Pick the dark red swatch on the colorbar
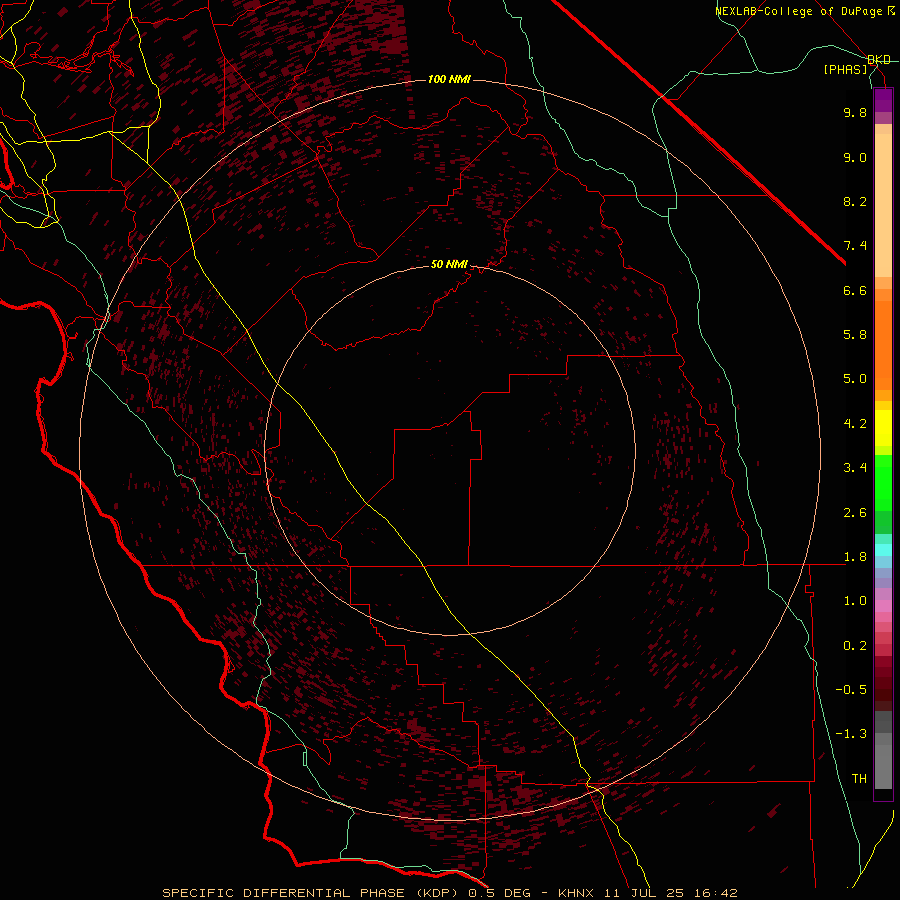This screenshot has width=900, height=900. pos(883,683)
